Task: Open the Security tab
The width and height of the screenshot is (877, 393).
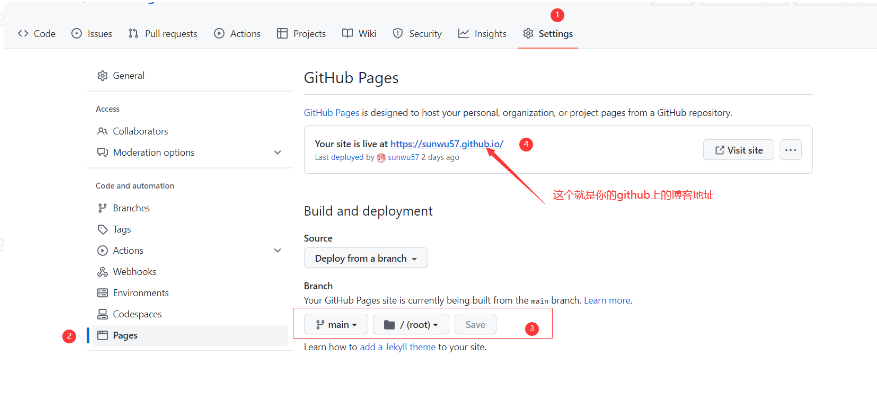Action: pos(417,34)
